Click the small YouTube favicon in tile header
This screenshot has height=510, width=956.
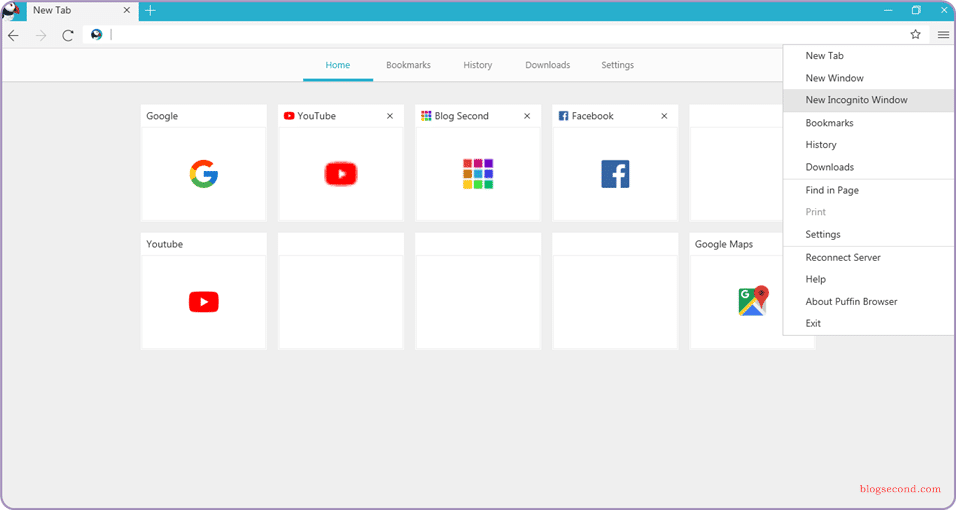289,116
